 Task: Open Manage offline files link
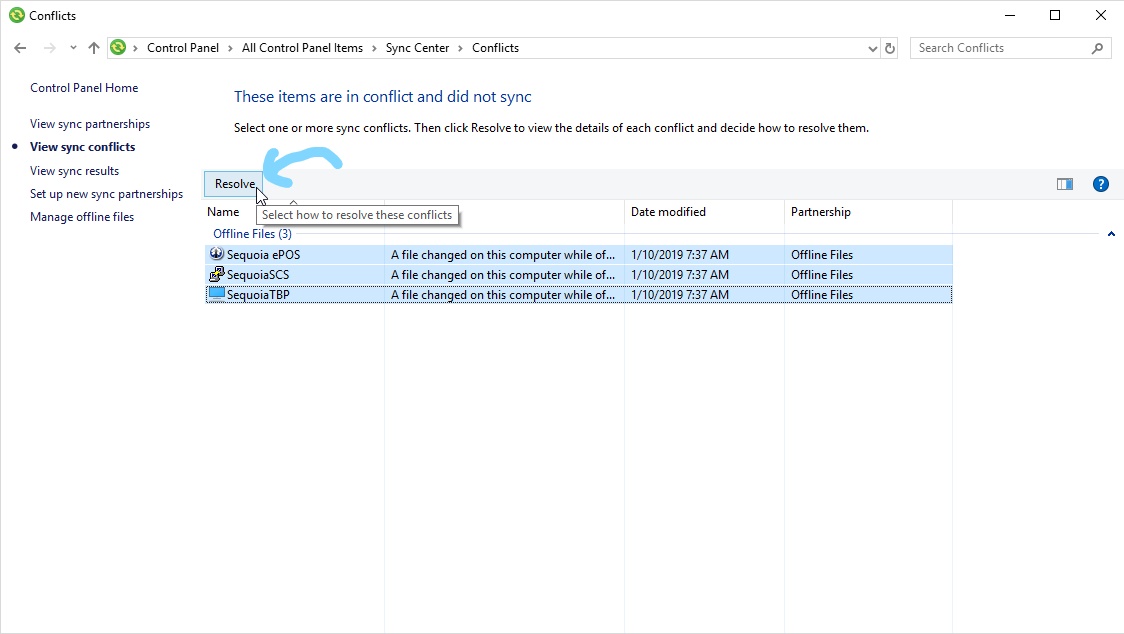pyautogui.click(x=82, y=217)
